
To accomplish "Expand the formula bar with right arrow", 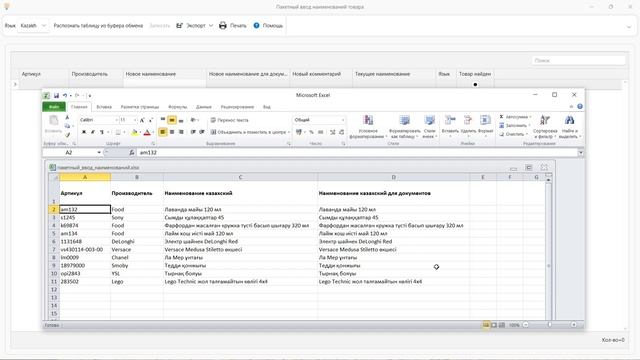I will click(x=580, y=152).
